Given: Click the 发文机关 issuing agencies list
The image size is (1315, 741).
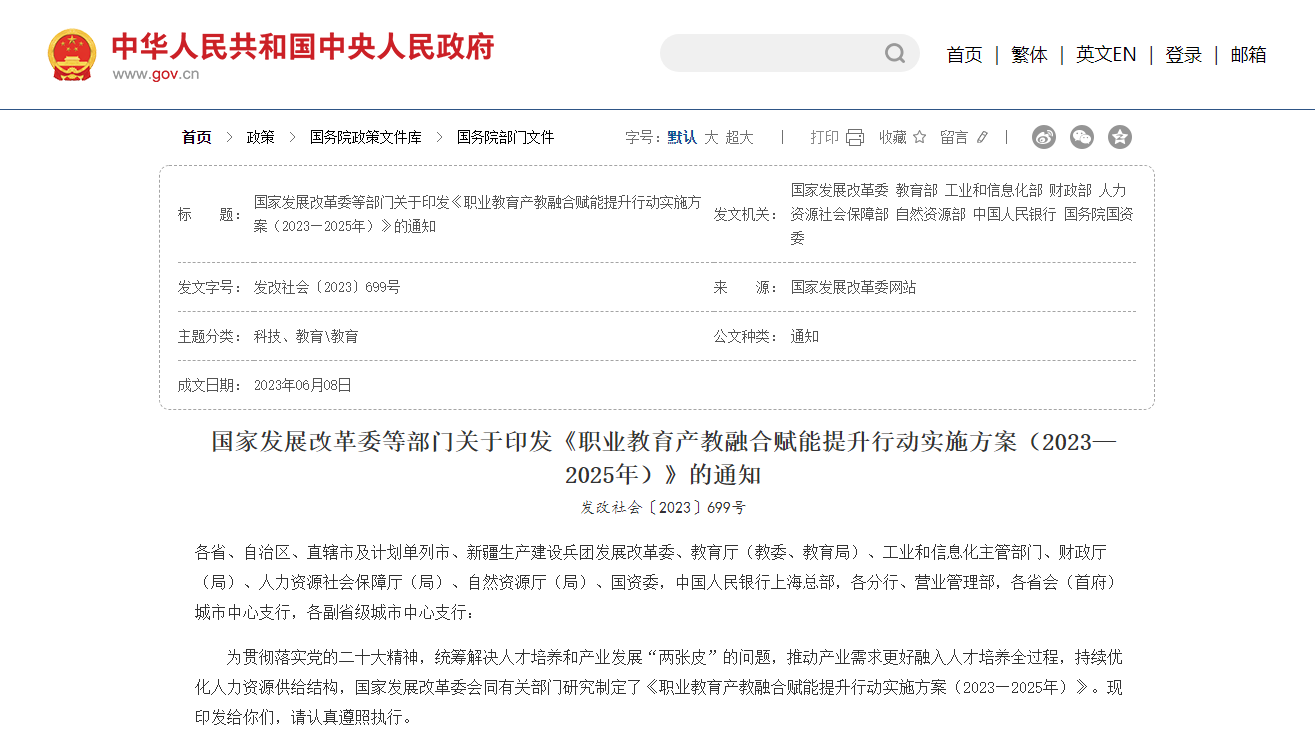Looking at the screenshot, I should coord(962,214).
